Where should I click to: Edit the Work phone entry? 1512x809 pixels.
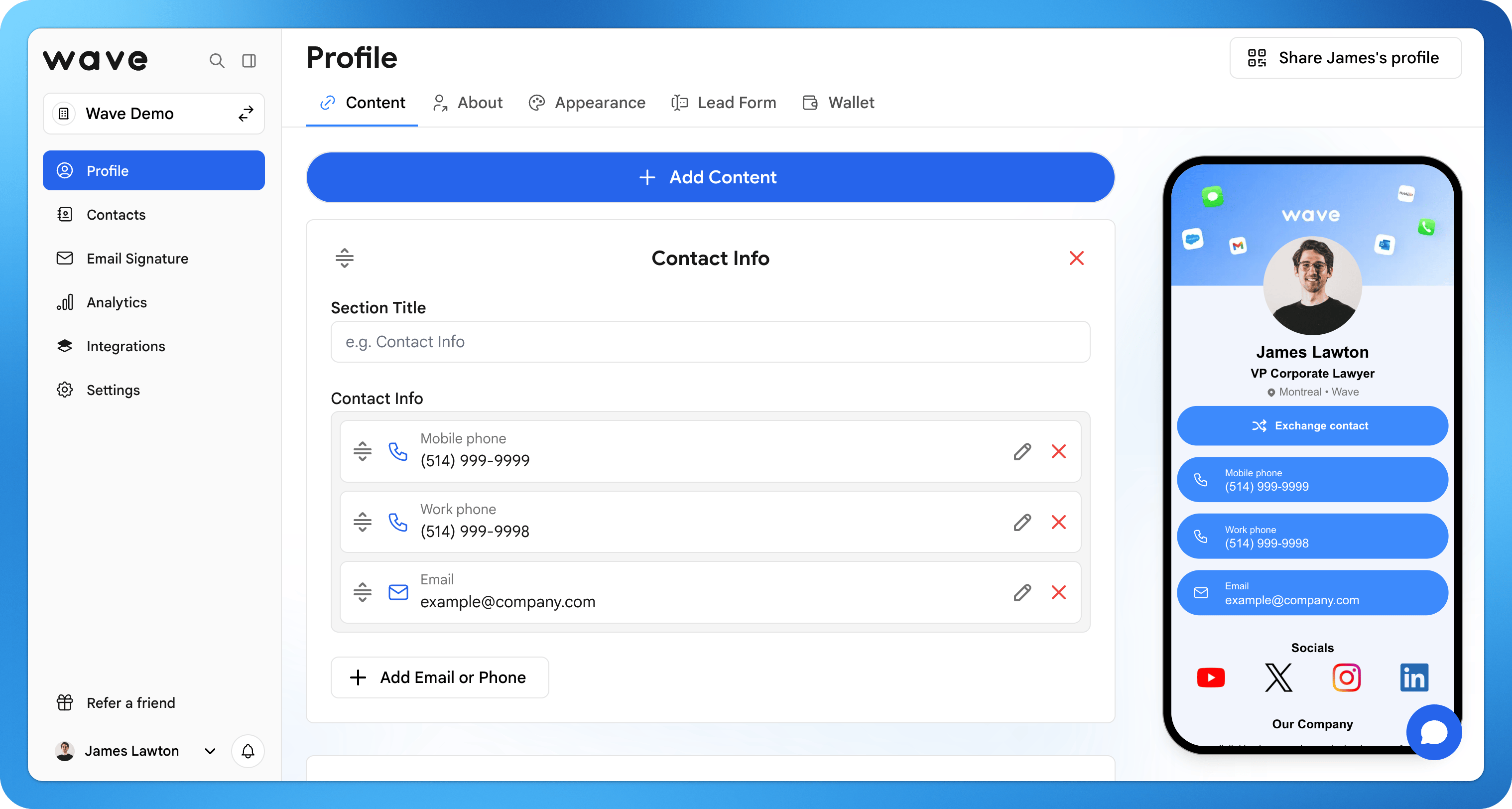pos(1022,522)
